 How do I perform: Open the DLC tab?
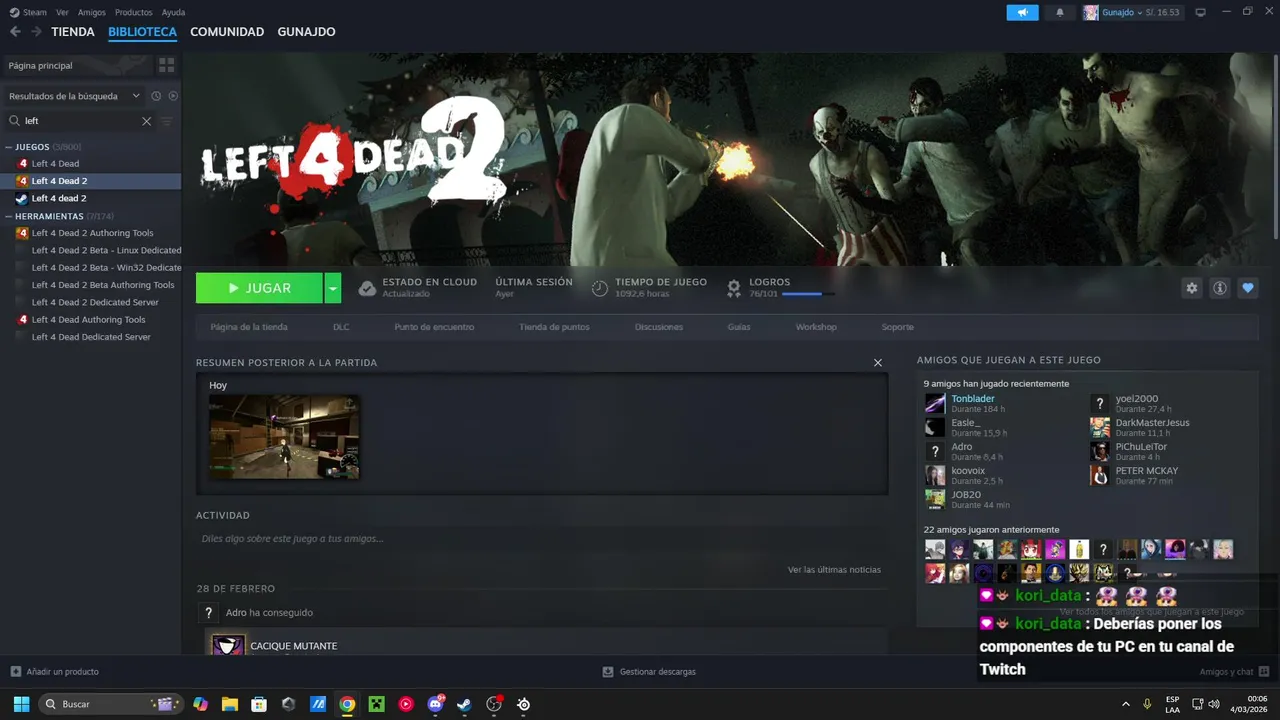341,327
